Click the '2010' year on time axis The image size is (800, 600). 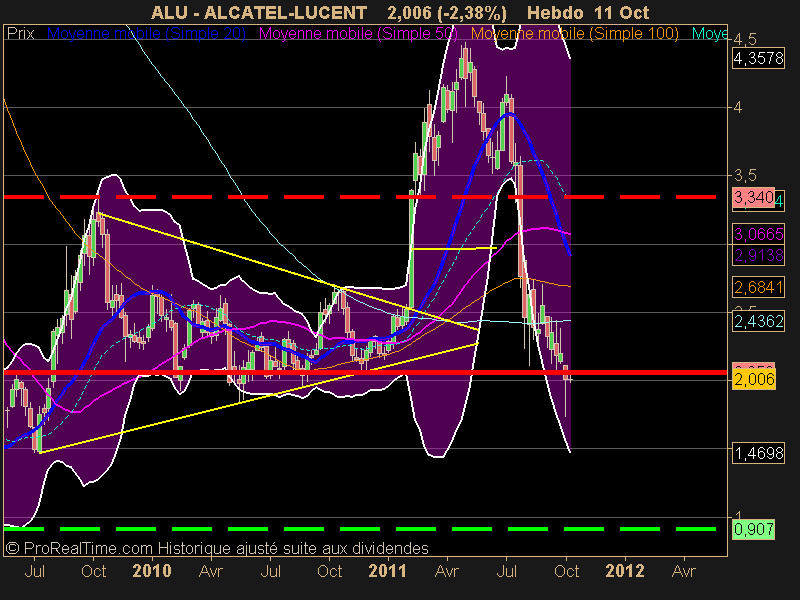pyautogui.click(x=152, y=571)
